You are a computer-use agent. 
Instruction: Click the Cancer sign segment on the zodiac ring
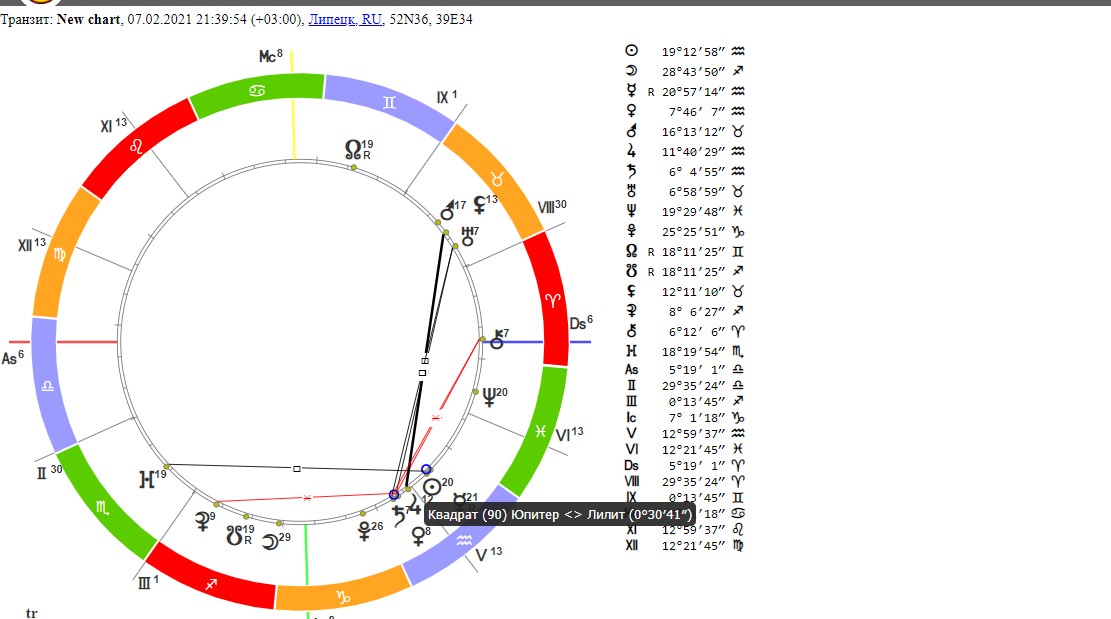click(x=257, y=91)
